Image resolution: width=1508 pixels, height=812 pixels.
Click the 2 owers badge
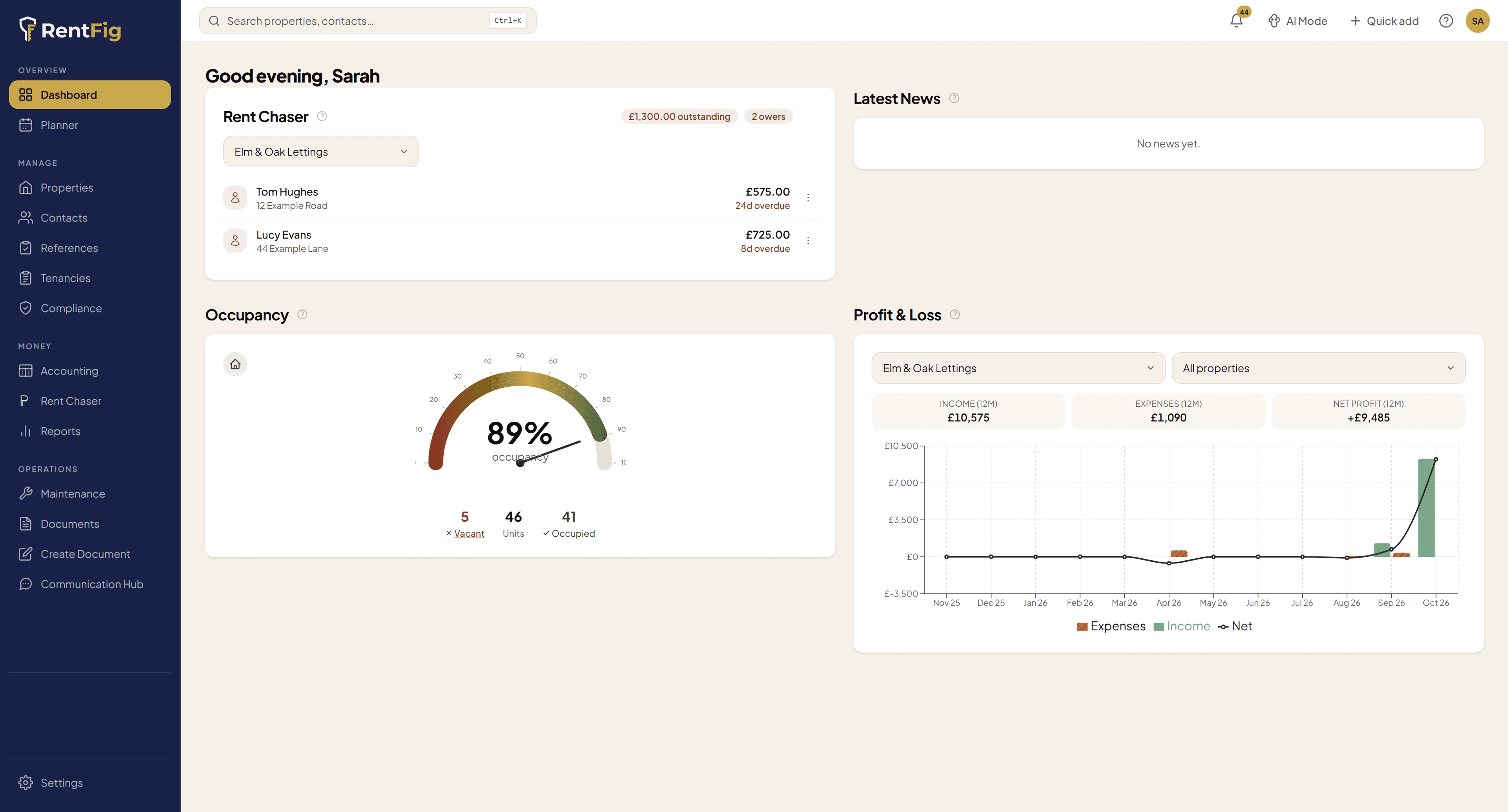coord(768,117)
